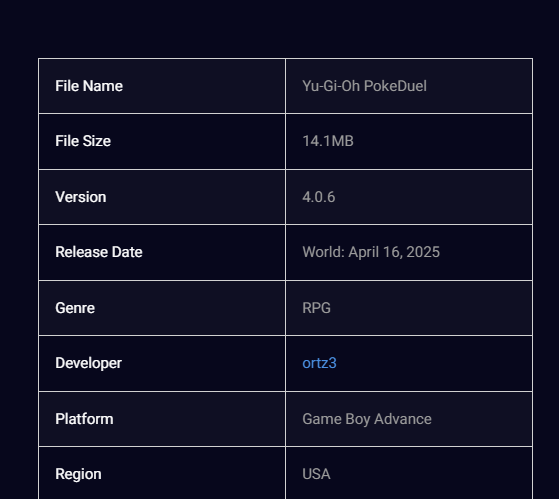
Task: Click the RPG genre value
Action: click(316, 308)
